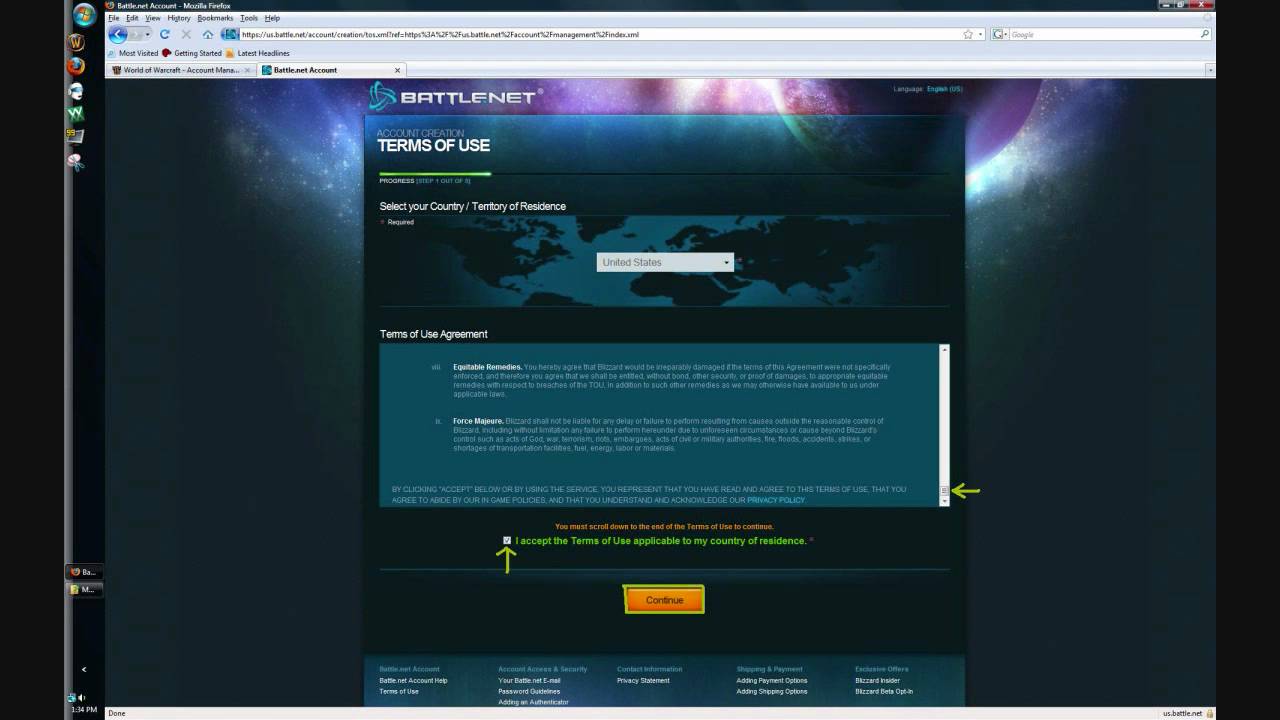The image size is (1280, 720).
Task: Open Firefox from the quick launch sidebar
Action: point(76,66)
